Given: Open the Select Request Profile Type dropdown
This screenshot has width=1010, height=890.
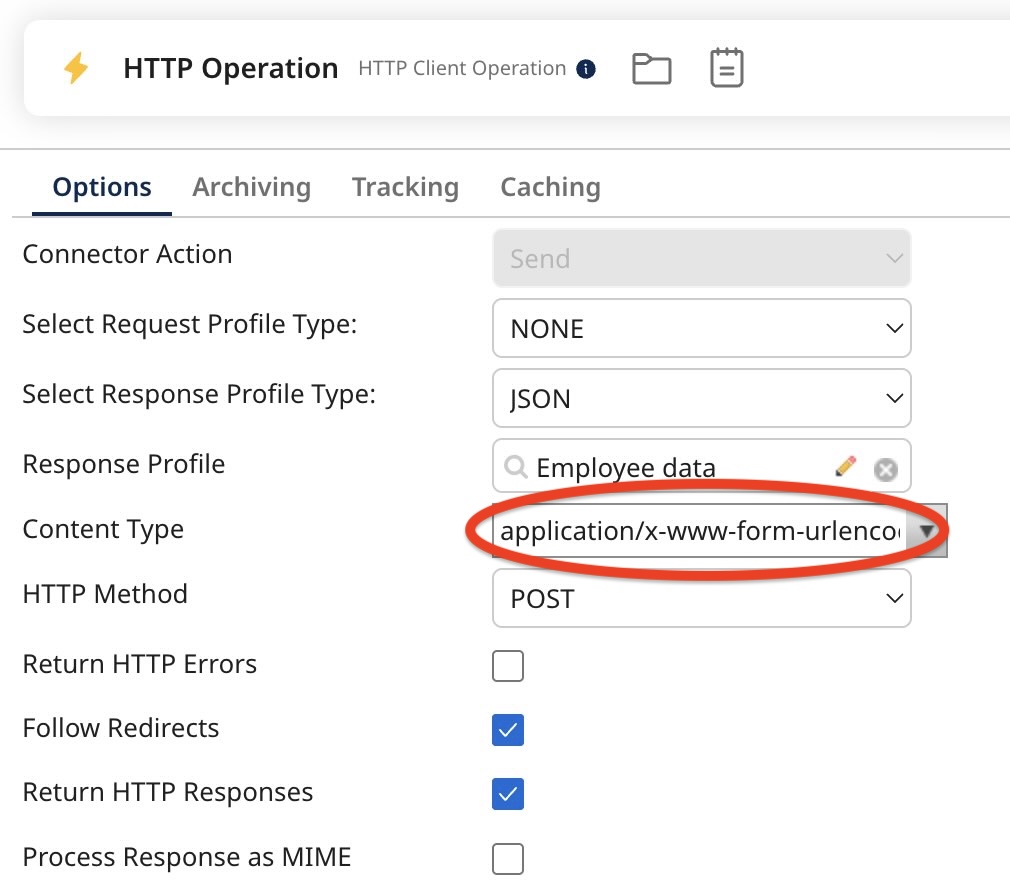Looking at the screenshot, I should tap(701, 328).
